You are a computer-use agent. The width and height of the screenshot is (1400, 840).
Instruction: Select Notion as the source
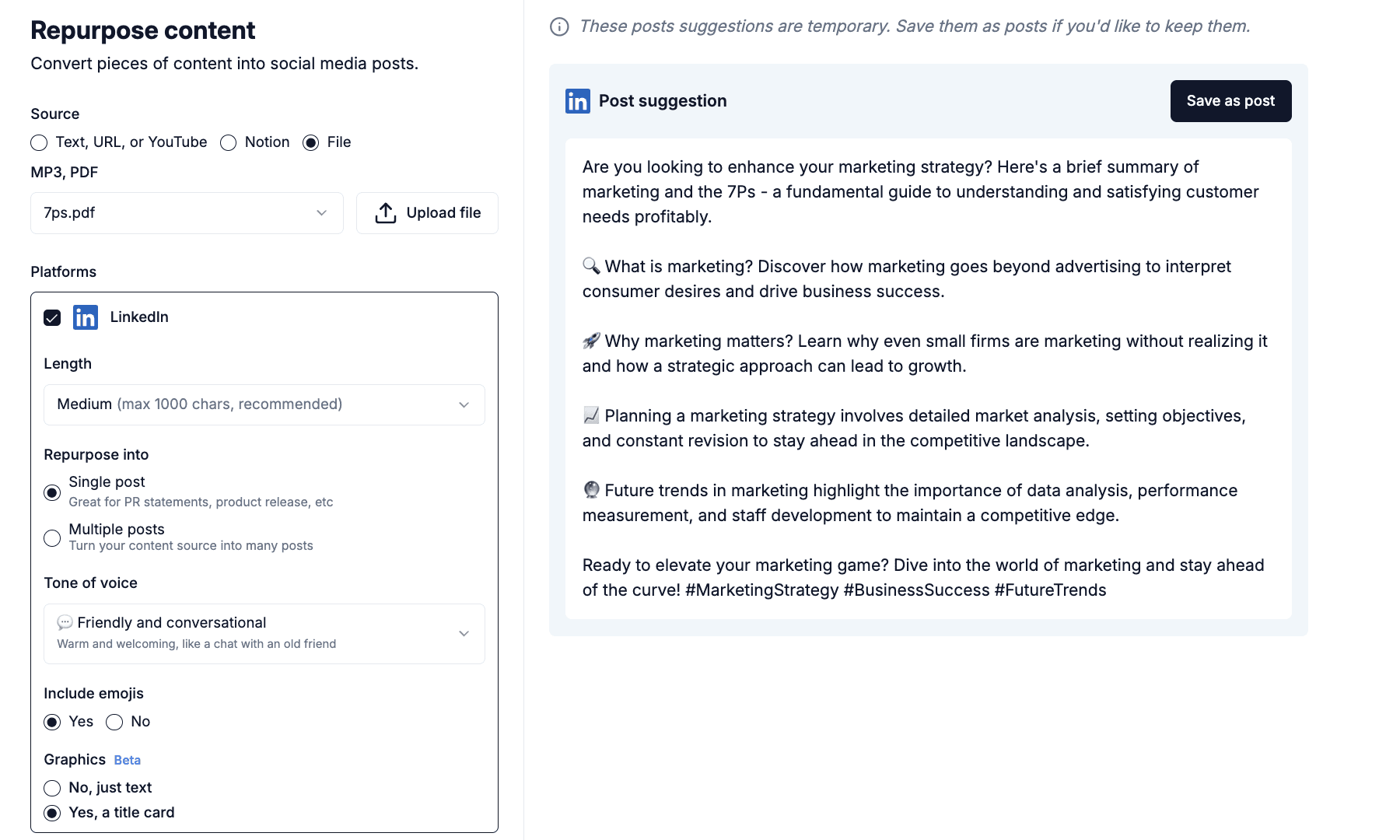228,142
